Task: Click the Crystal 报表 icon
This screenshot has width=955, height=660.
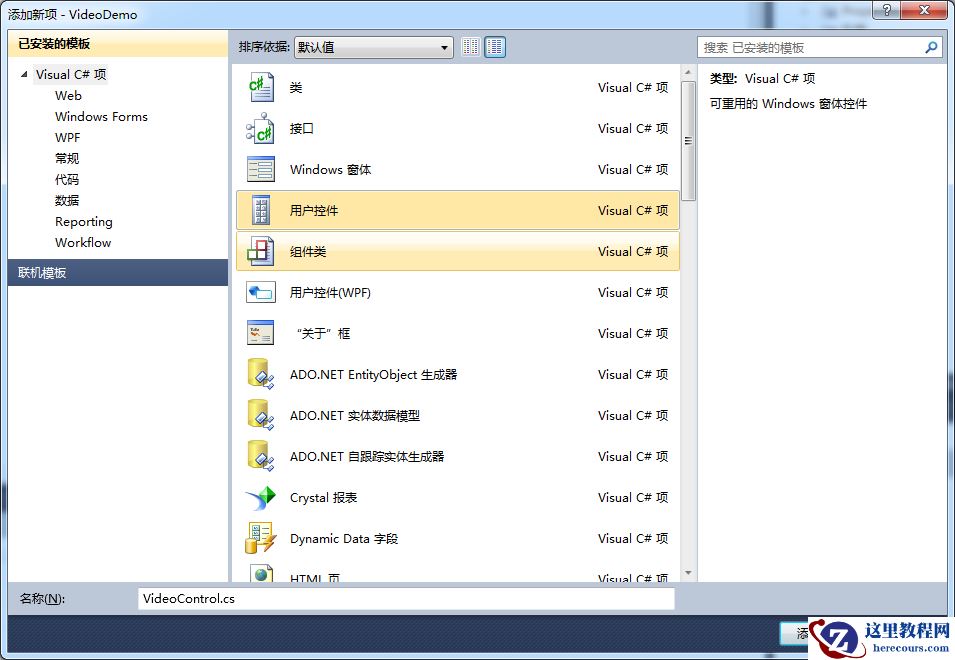Action: 261,497
